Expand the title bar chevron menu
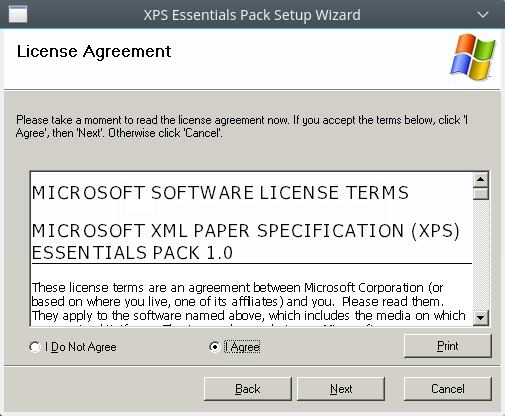Image resolution: width=505 pixels, height=416 pixels. pos(483,15)
